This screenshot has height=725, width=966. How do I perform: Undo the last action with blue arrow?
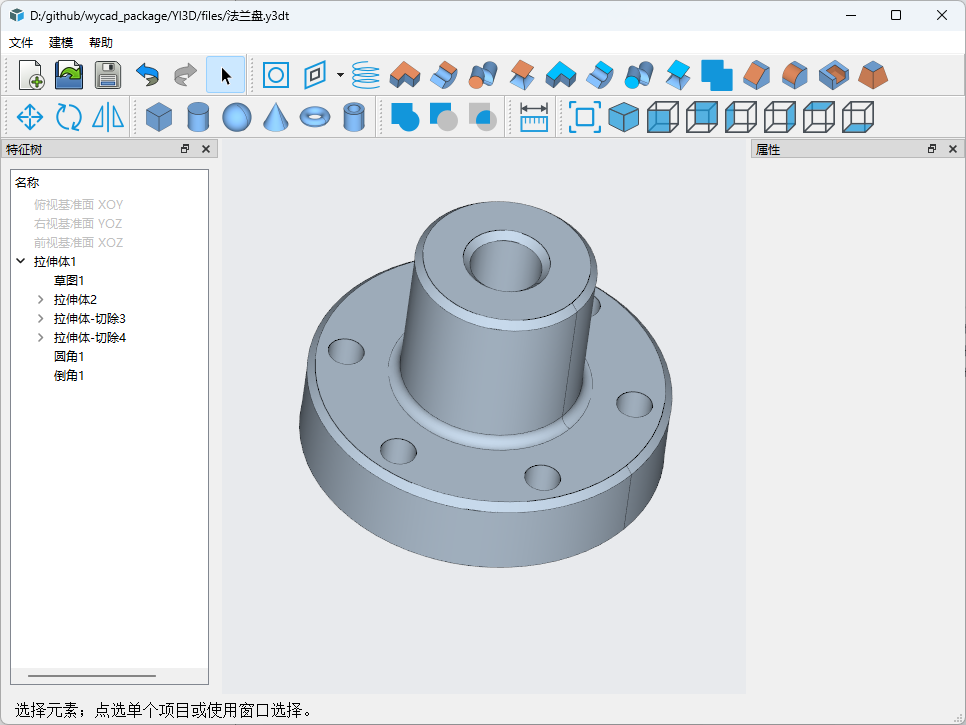tap(147, 75)
